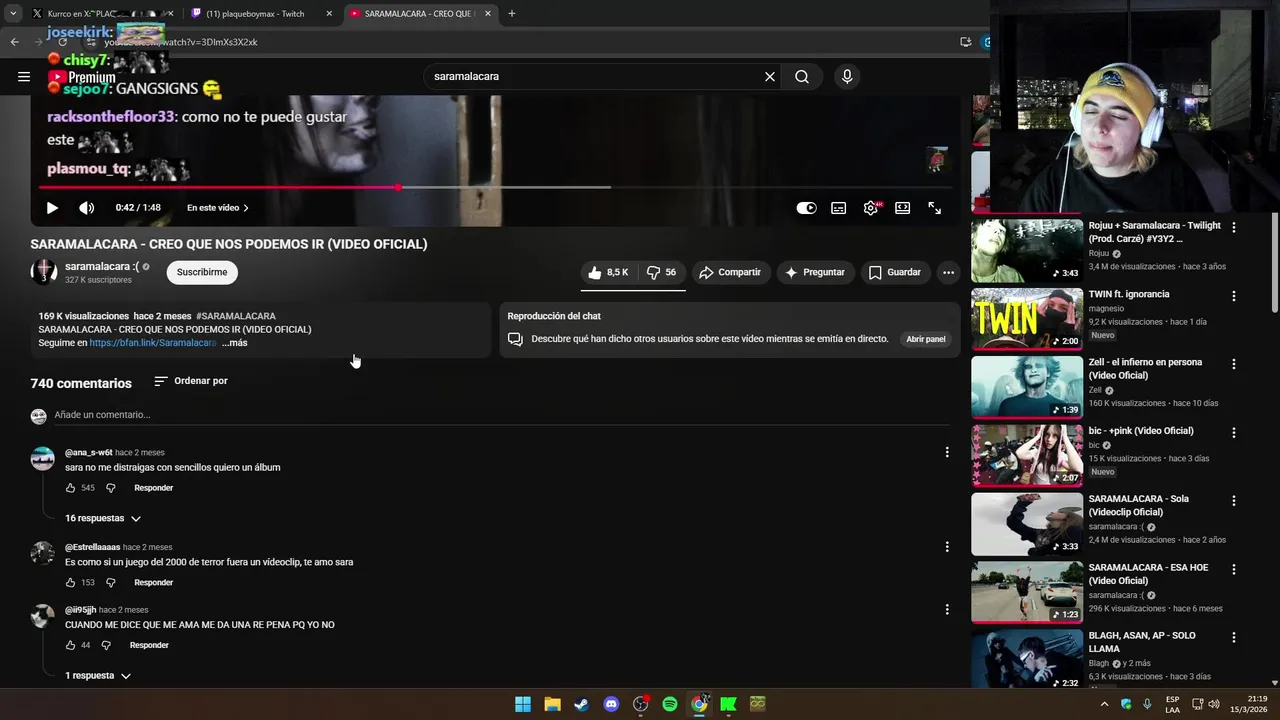
Task: Show hidden system tray icons chevron
Action: pos(1104,704)
